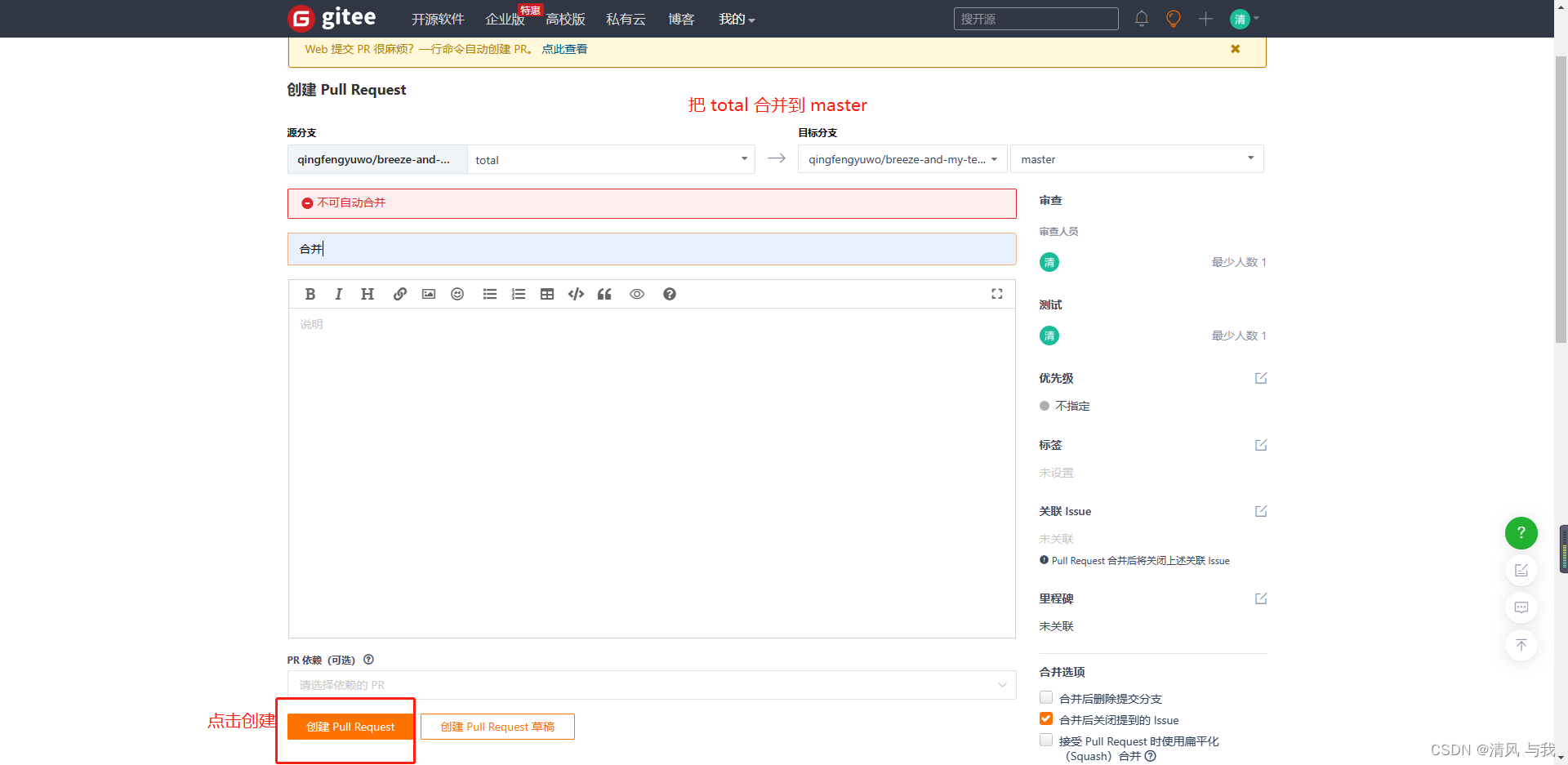Viewport: 1568px width, 765px height.
Task: Open source branch total dropdown
Action: tap(611, 159)
